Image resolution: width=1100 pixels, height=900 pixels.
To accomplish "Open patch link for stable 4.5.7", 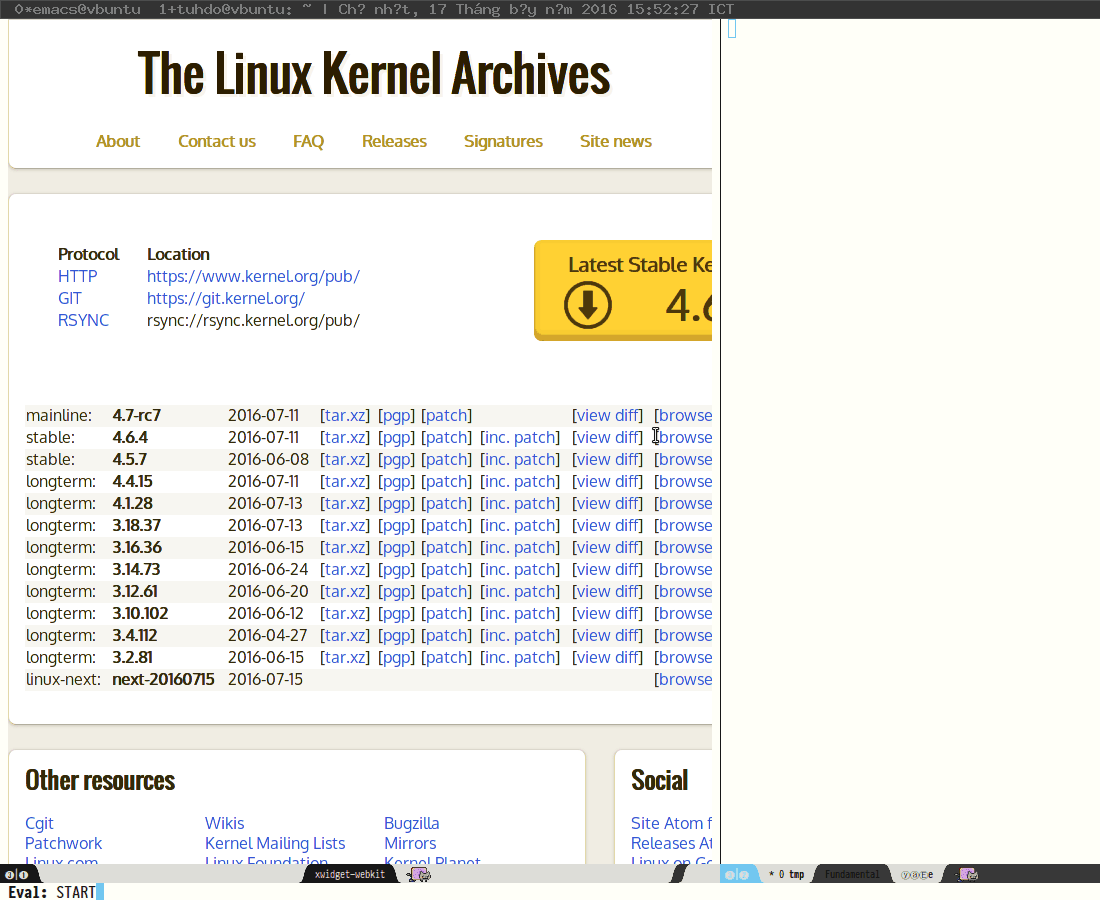I will click(x=446, y=459).
